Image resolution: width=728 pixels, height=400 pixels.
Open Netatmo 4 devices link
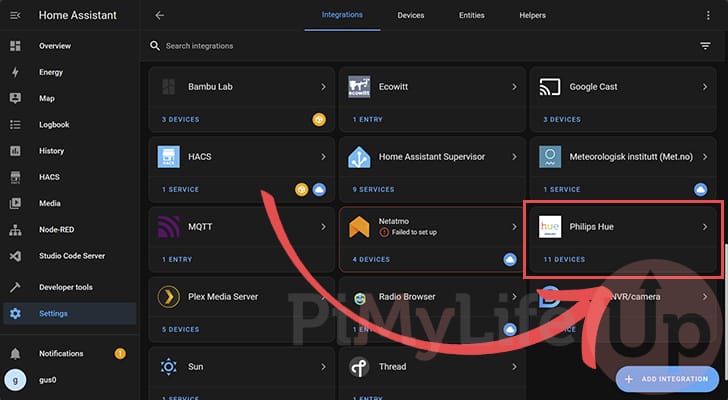tap(371, 259)
